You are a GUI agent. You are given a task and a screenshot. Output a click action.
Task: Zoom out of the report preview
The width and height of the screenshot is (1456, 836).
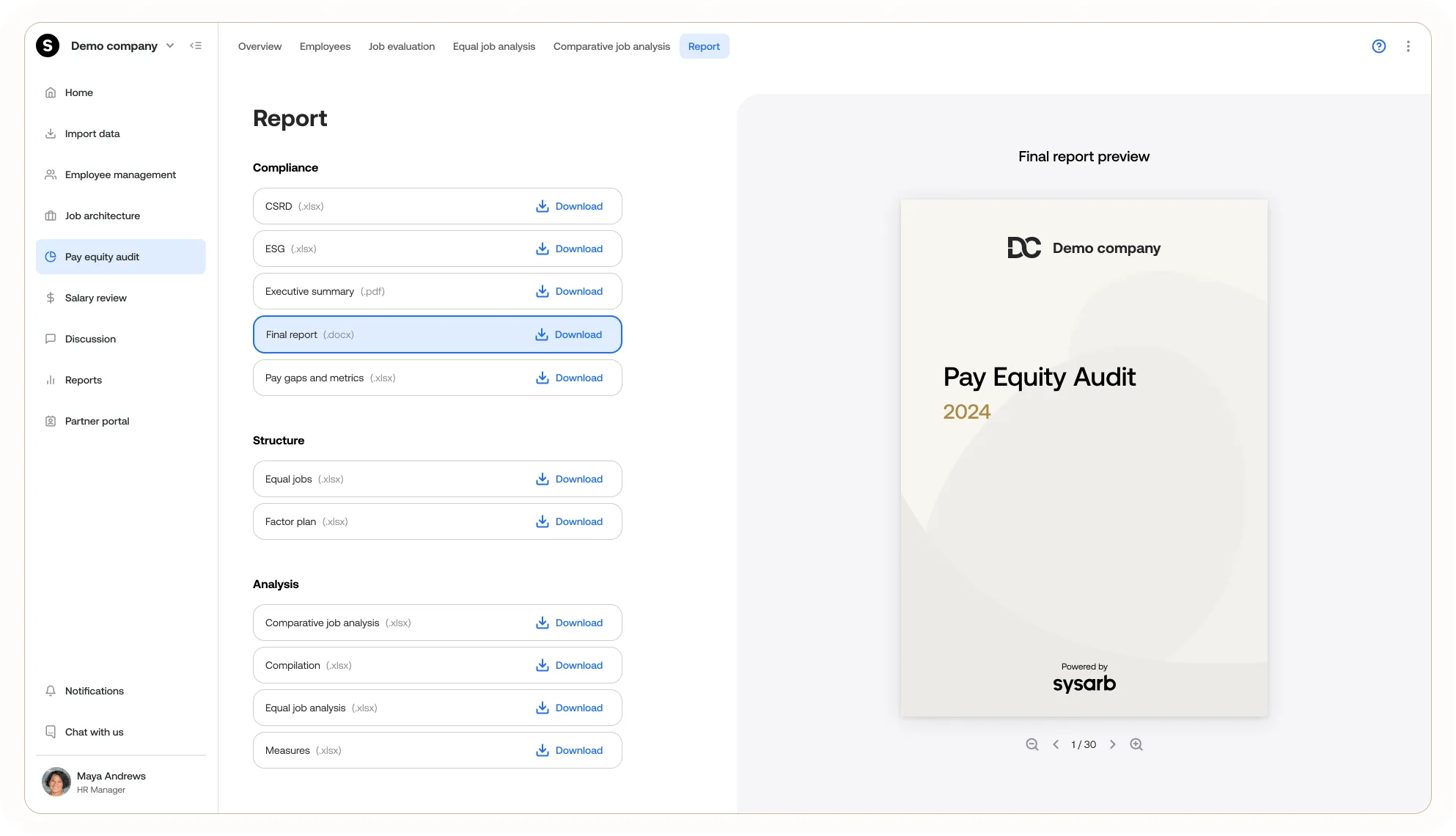point(1032,744)
